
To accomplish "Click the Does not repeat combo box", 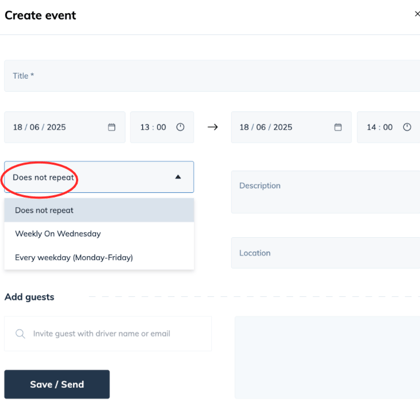I will (99, 177).
